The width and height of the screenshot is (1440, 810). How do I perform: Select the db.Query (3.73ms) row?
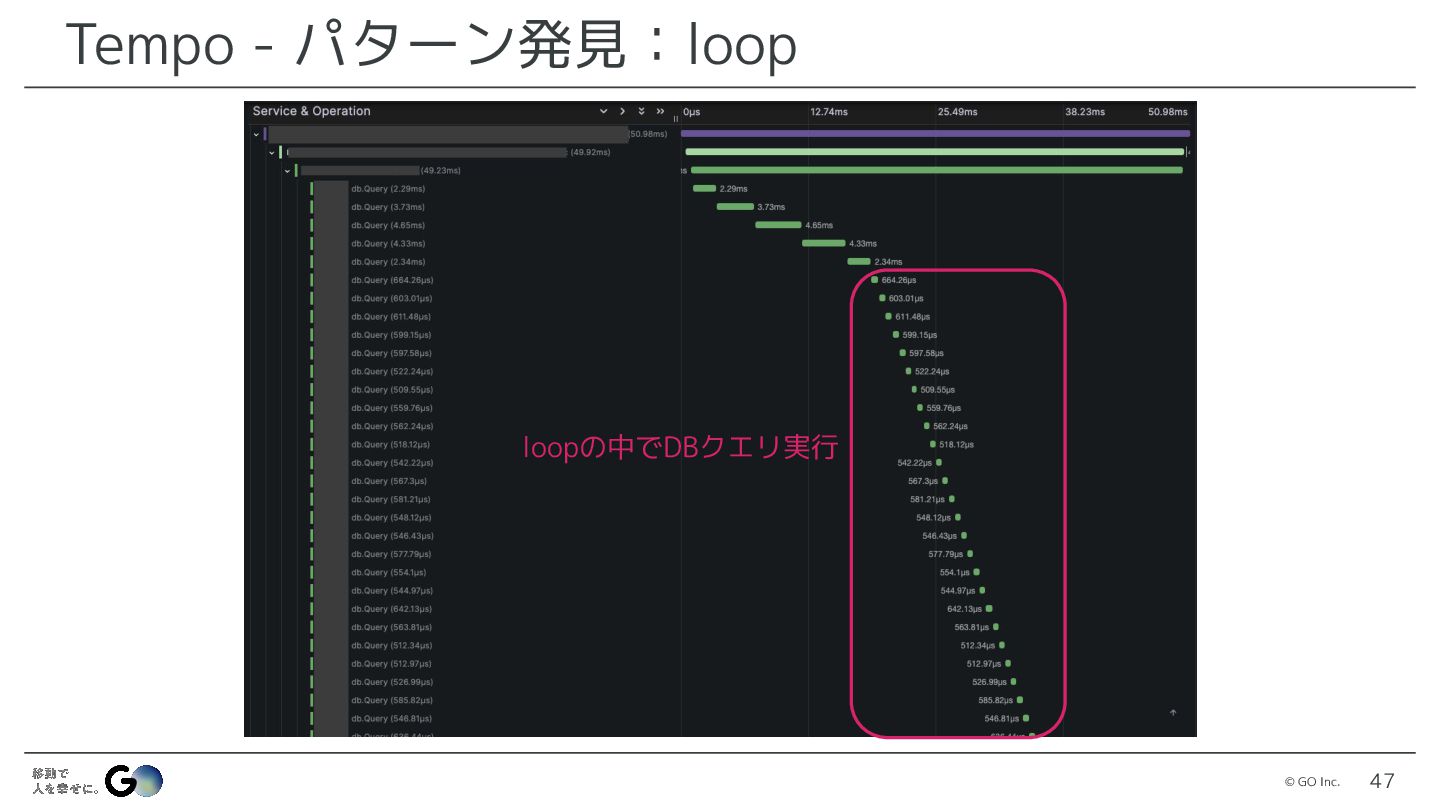coord(387,207)
